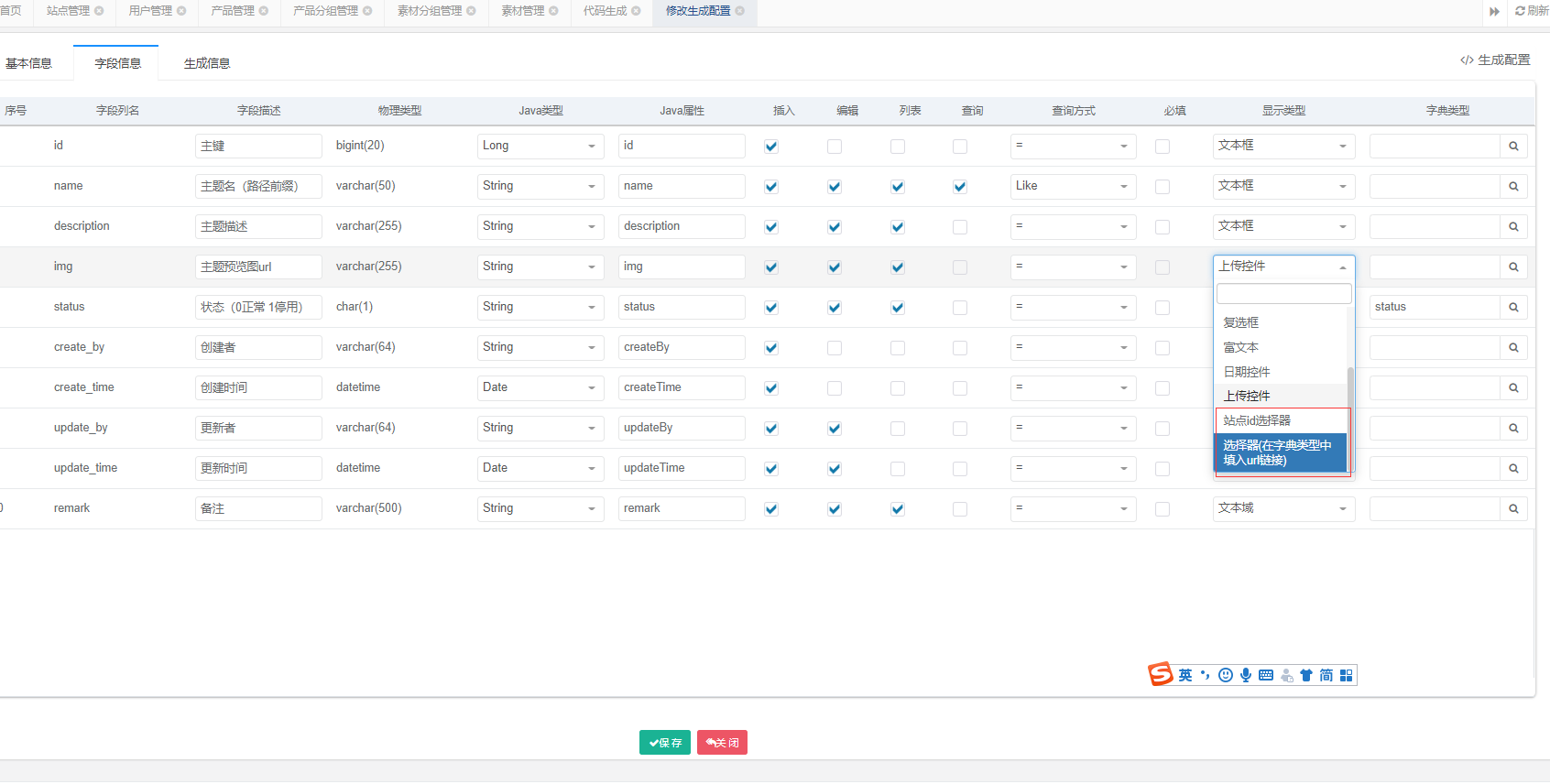The height and width of the screenshot is (784, 1550).
Task: Switch to 基本信息 tab
Action: [x=28, y=63]
